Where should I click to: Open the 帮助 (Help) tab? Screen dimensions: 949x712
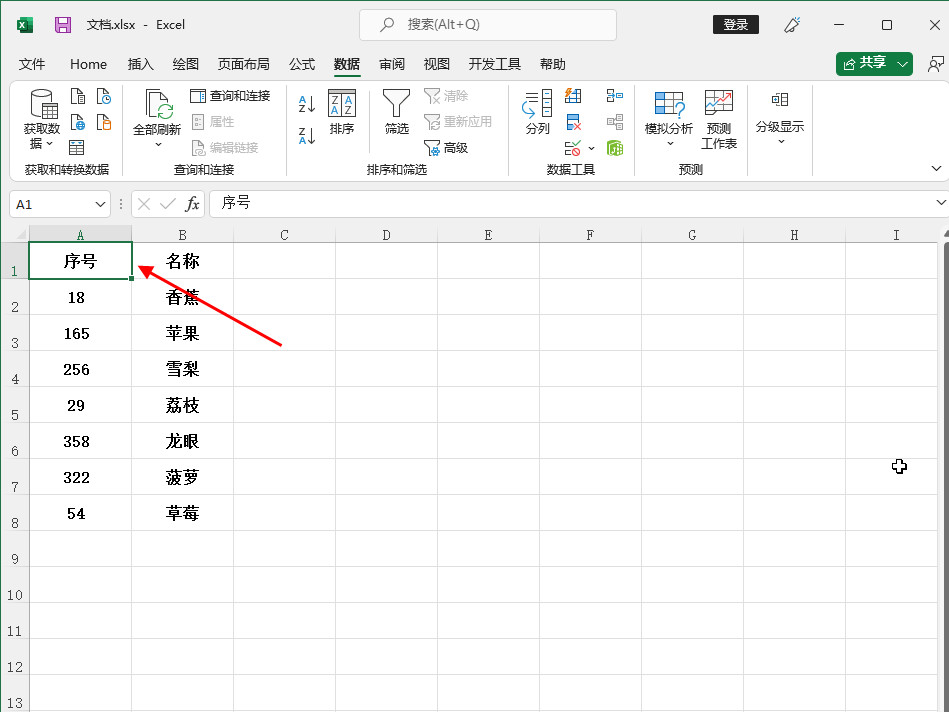553,64
